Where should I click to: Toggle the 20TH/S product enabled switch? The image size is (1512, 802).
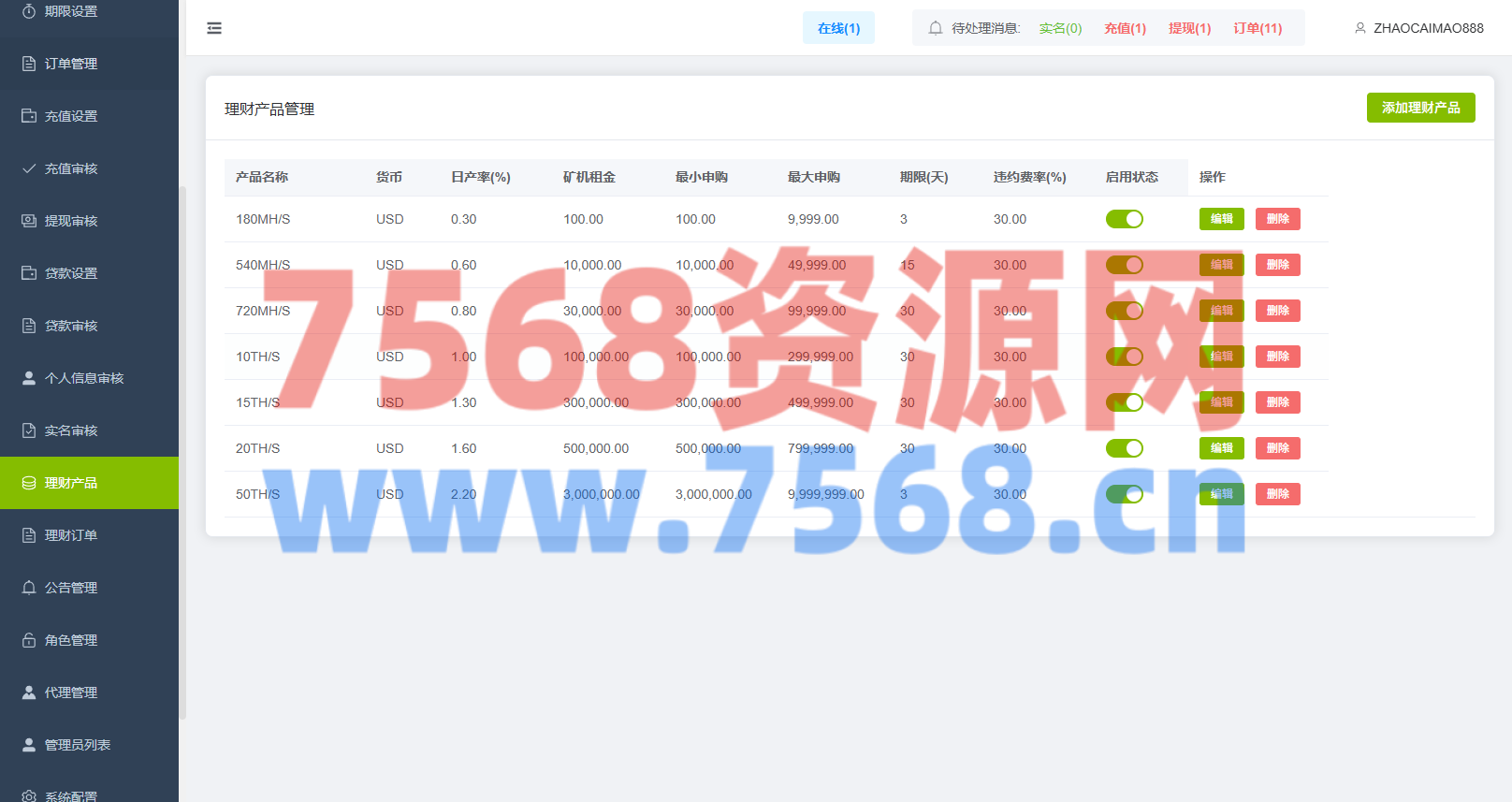click(x=1124, y=448)
